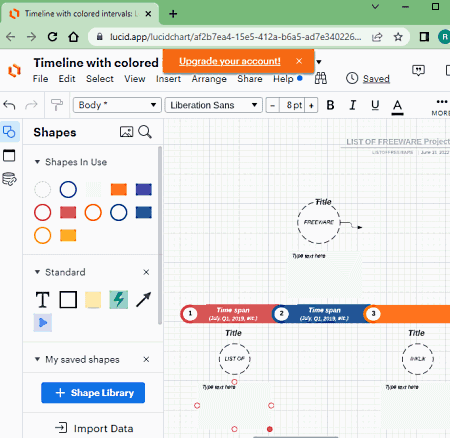Screen dimensions: 450x438
Task: Increase font size with plus button
Action: [311, 105]
